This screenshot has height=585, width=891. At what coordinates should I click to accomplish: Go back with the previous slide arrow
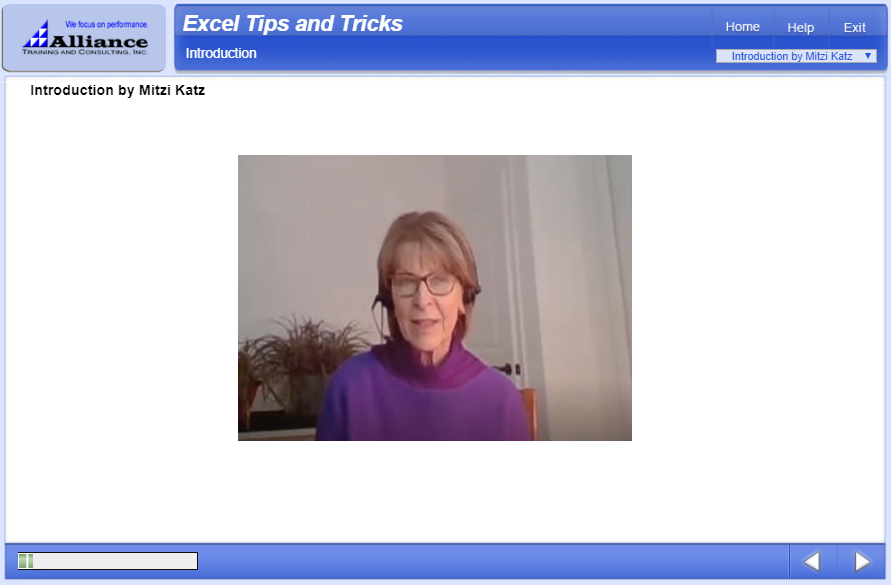tap(811, 561)
